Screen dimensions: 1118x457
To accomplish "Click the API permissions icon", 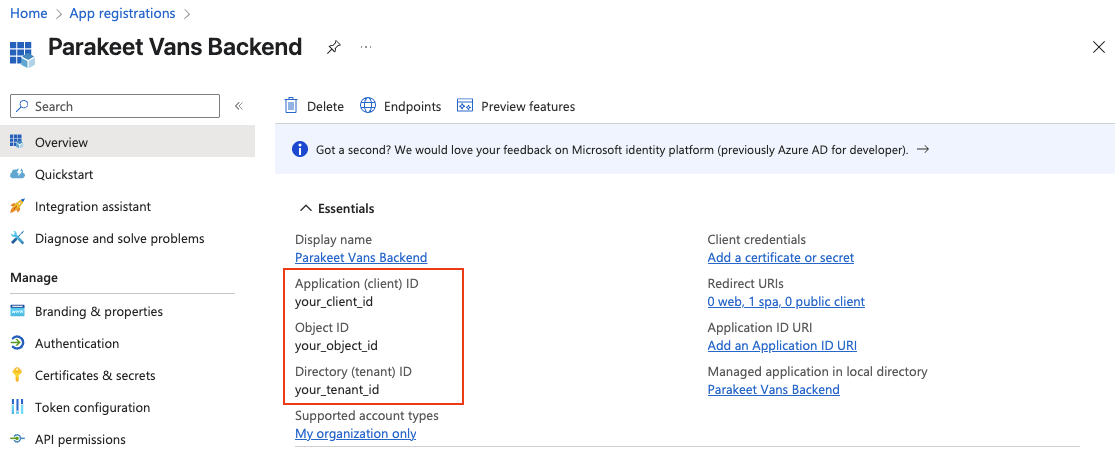I will [x=17, y=440].
